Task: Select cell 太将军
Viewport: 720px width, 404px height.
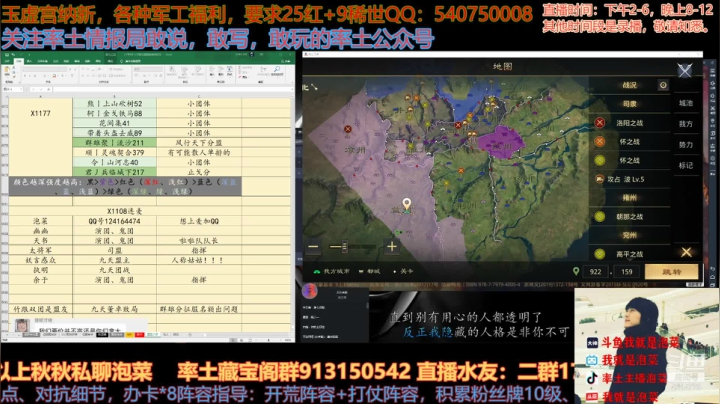Action: (40, 250)
